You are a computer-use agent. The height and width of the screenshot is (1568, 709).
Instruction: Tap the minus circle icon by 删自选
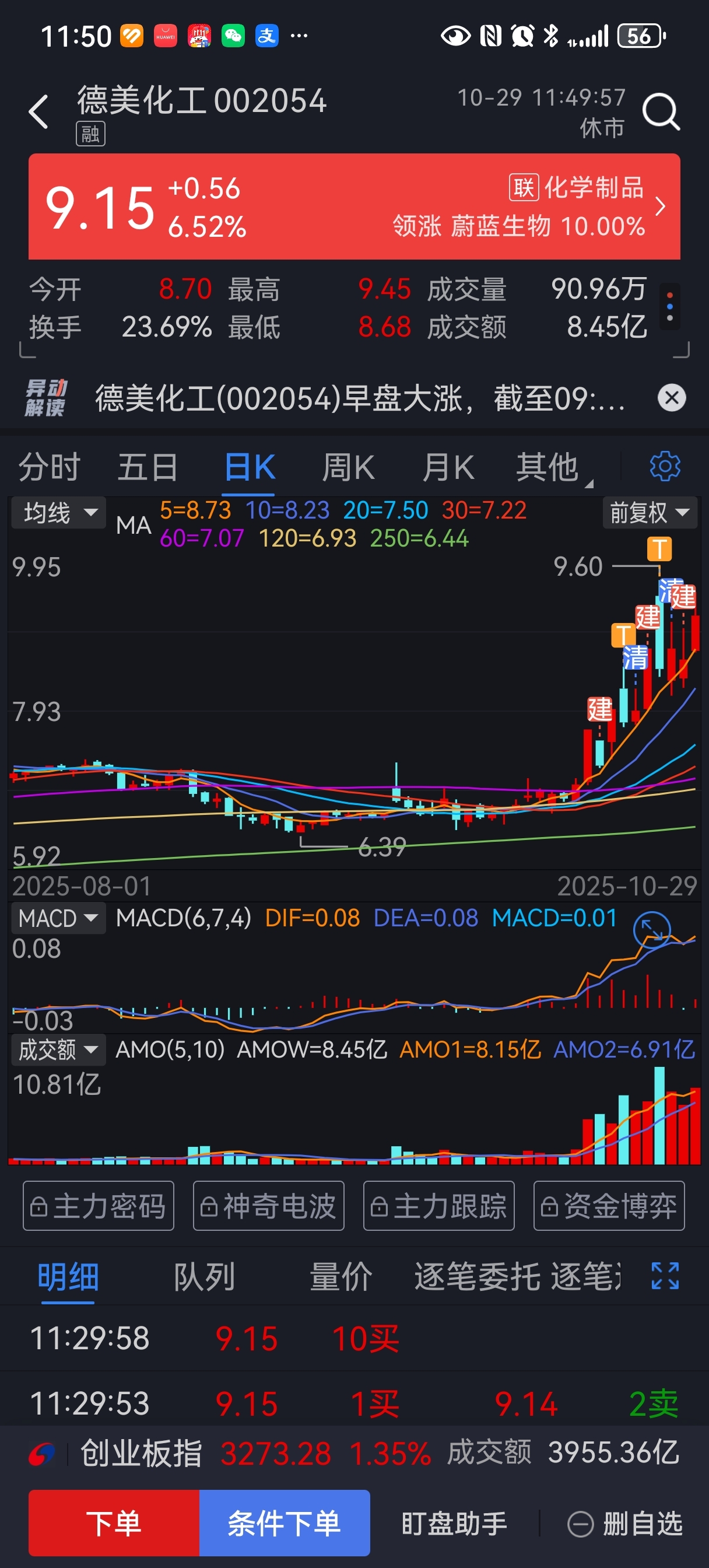pos(580,1524)
